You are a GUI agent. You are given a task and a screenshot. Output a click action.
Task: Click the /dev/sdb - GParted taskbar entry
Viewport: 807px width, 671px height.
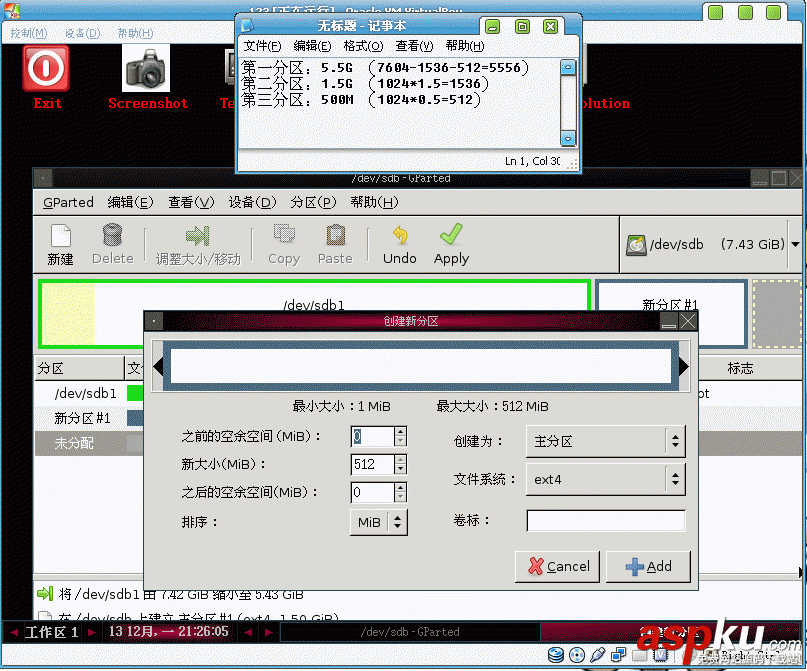click(x=410, y=632)
